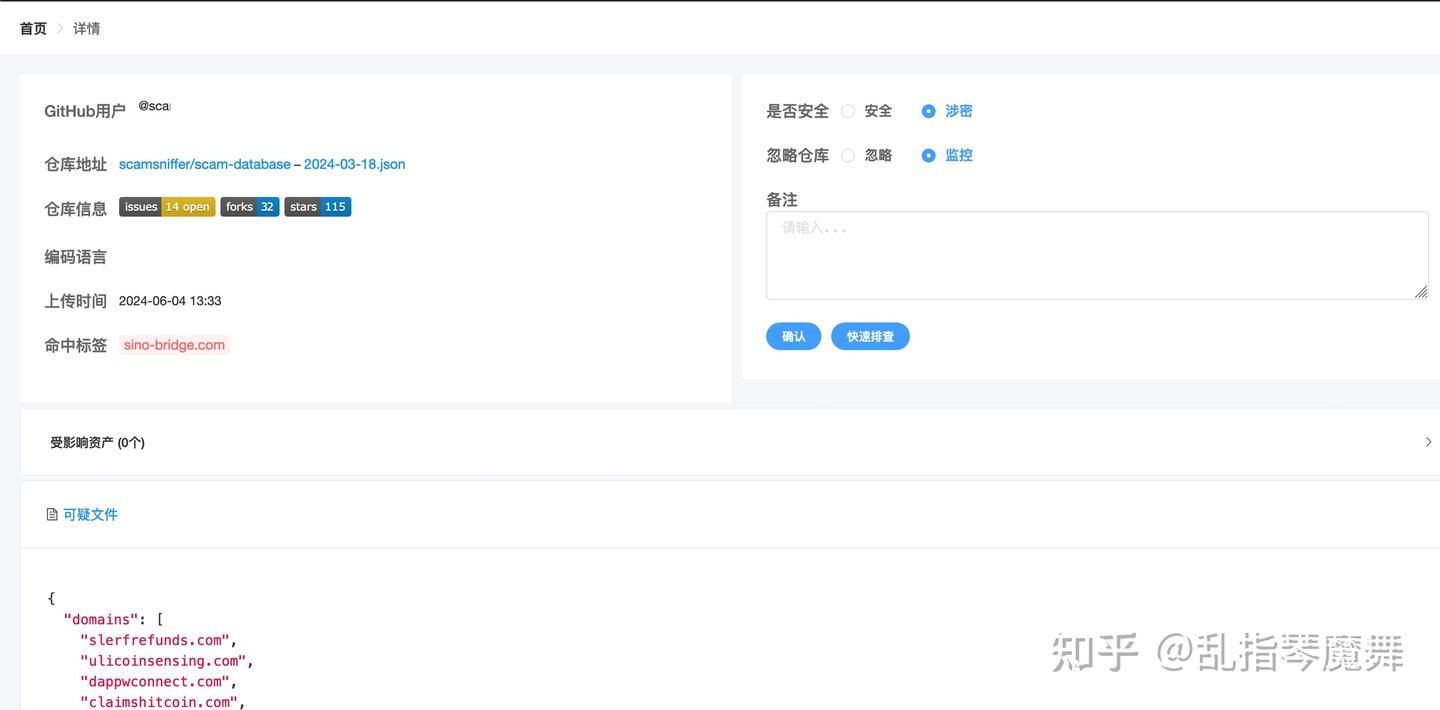Choose 忽略 for 忽略仓库
Screen dimensions: 1440x710
point(847,155)
